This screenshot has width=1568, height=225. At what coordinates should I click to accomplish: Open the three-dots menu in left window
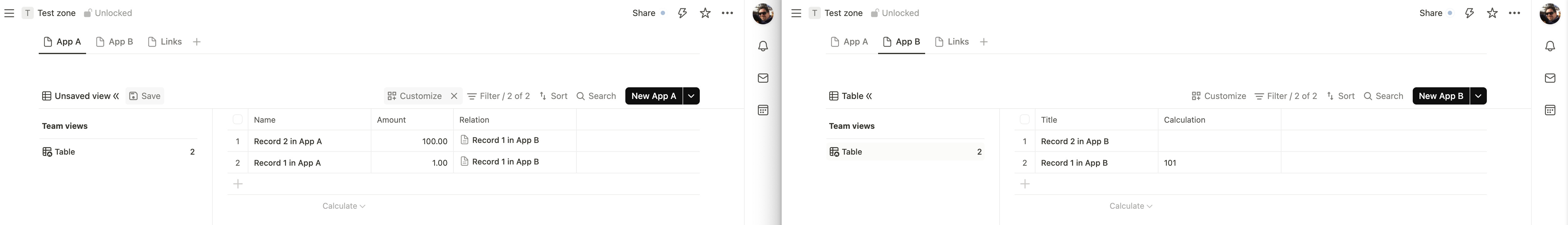[727, 13]
